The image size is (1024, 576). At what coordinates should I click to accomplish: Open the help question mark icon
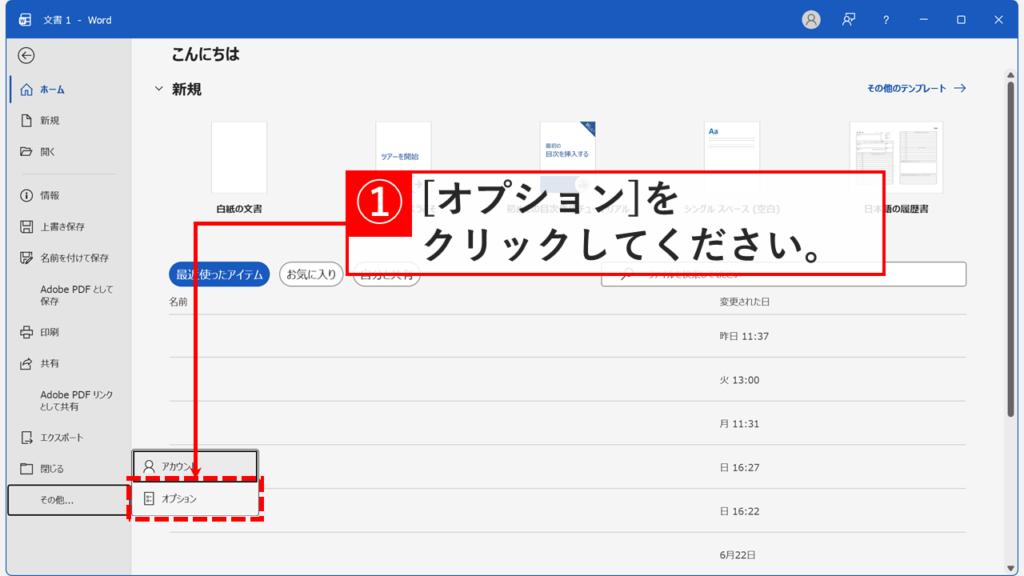(x=886, y=20)
